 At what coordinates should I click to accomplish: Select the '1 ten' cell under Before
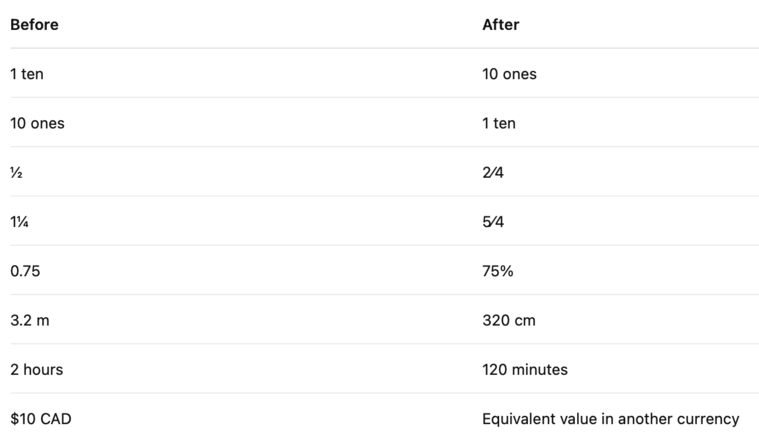pyautogui.click(x=27, y=74)
